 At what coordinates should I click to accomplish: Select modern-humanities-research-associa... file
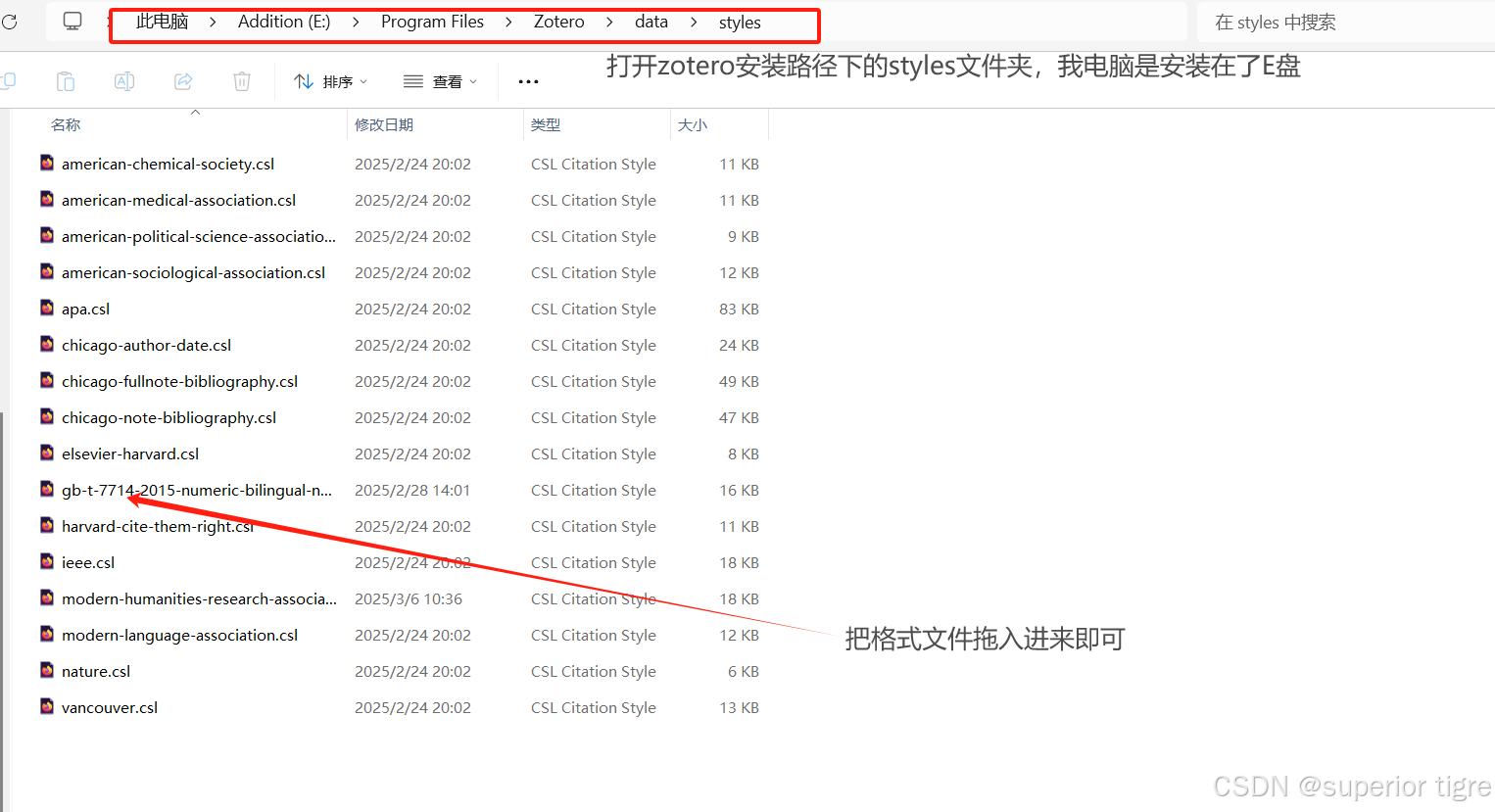point(199,599)
